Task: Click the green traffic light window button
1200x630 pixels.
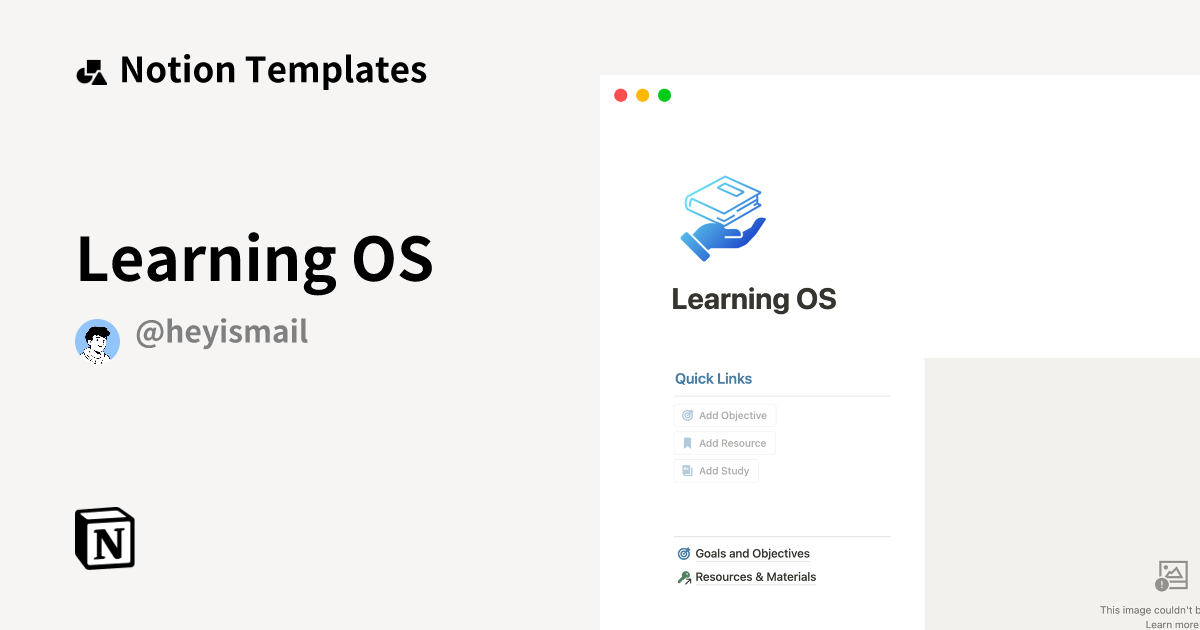Action: pyautogui.click(x=664, y=95)
